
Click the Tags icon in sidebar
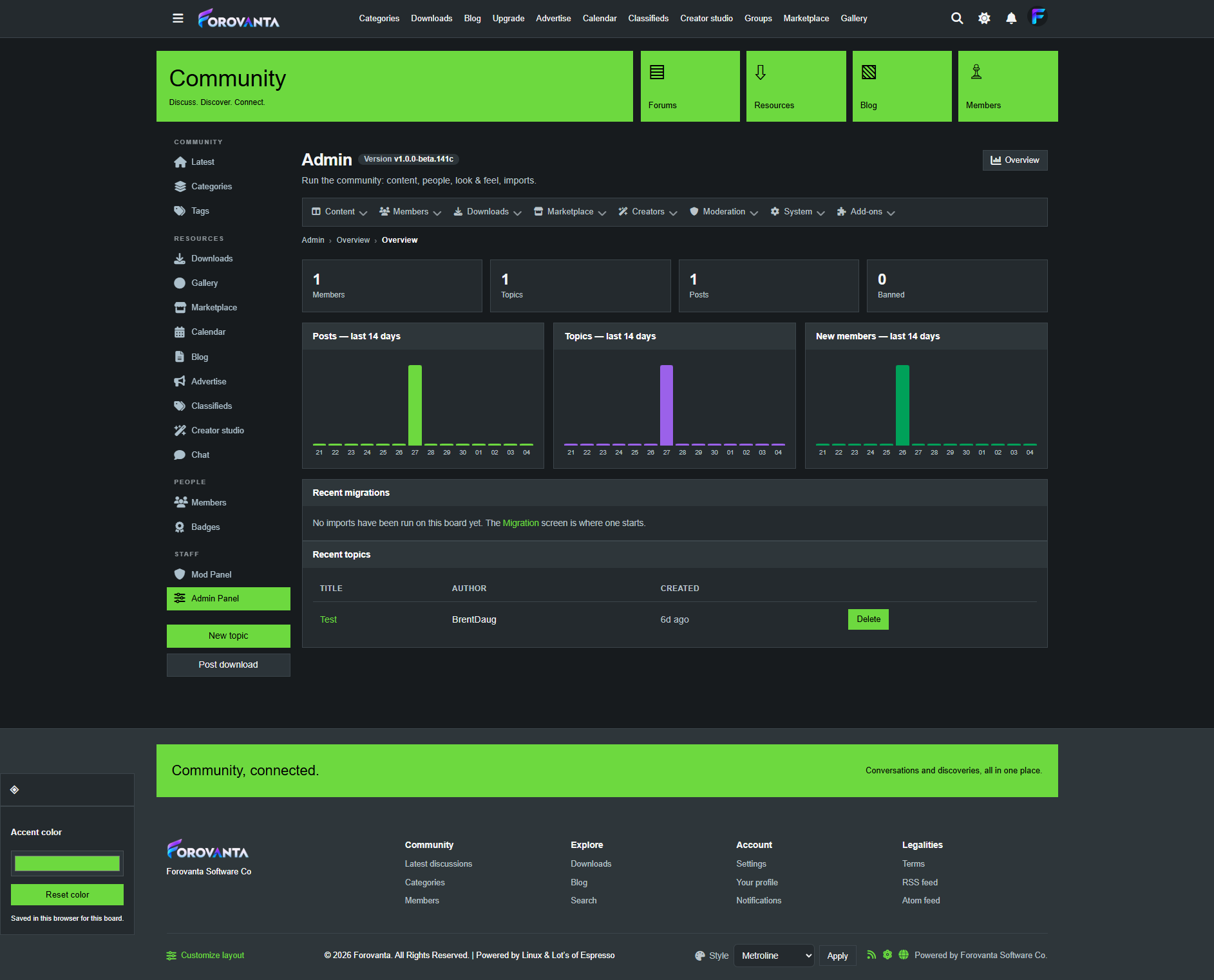coord(180,211)
